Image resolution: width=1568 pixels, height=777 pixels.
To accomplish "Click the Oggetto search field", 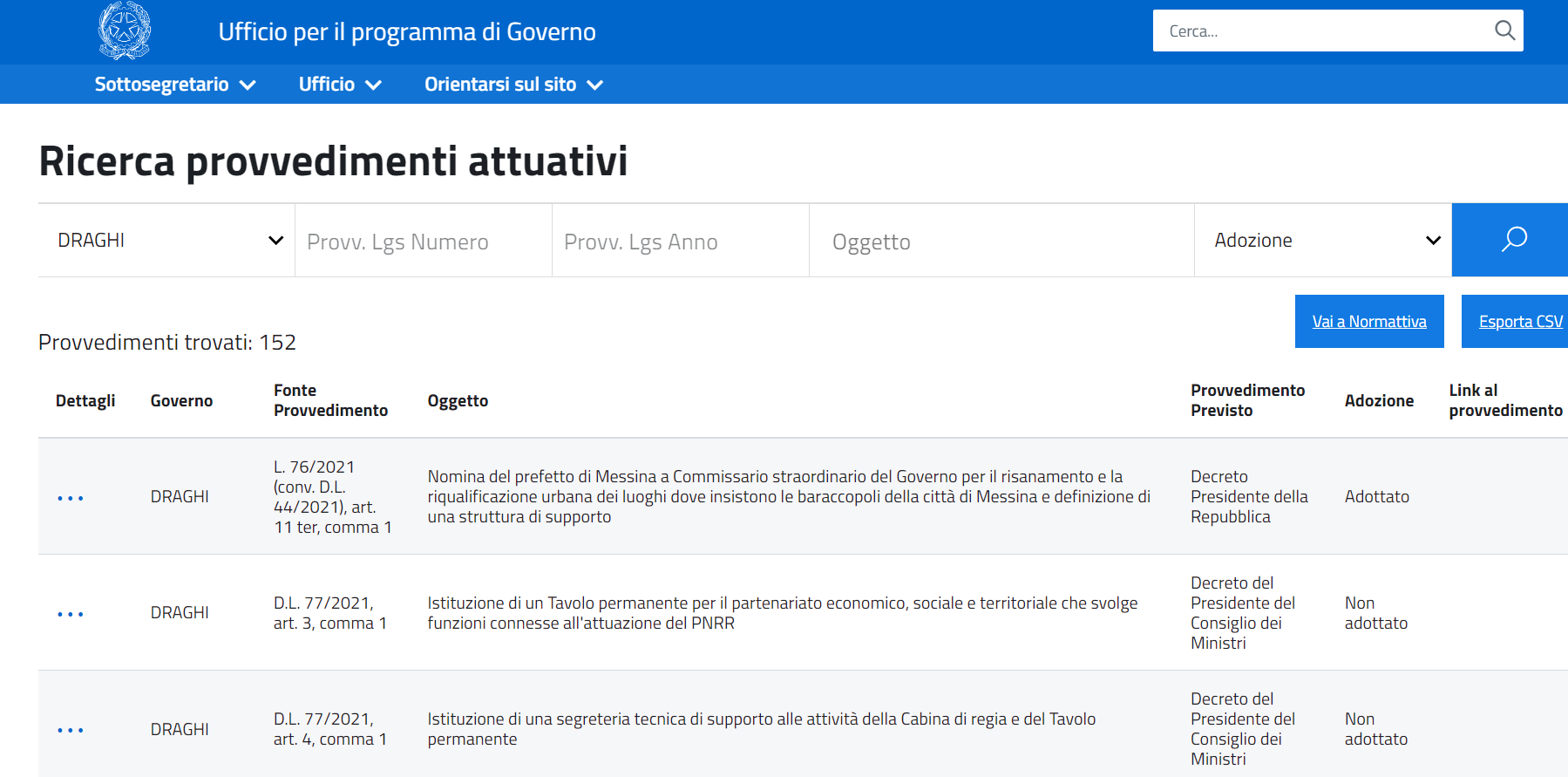I will coord(1001,242).
